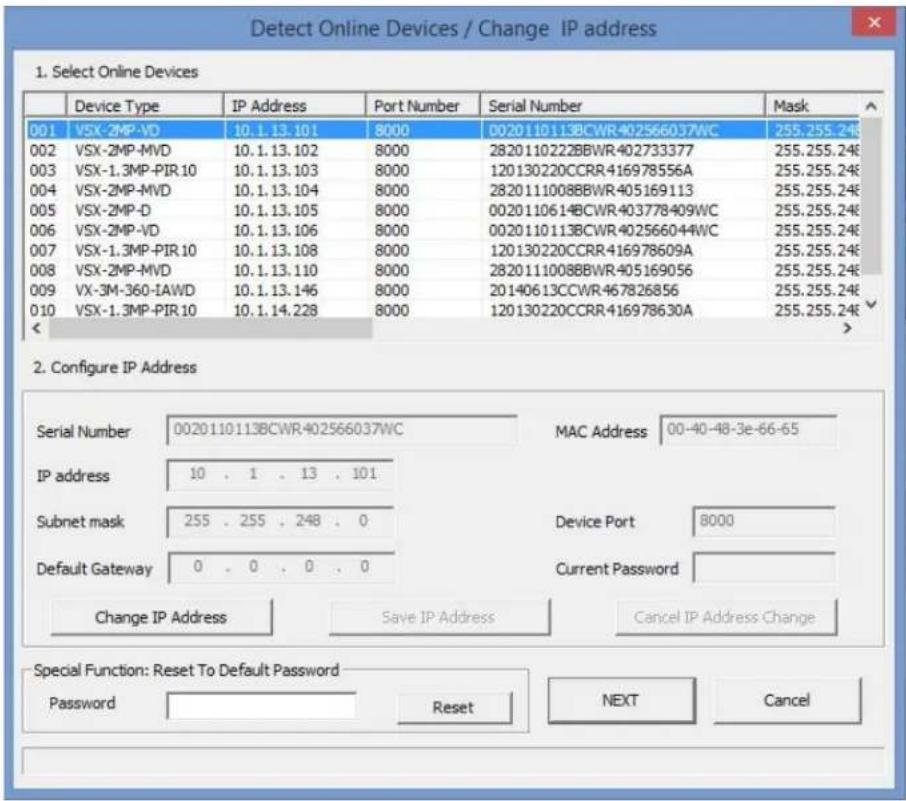Click the Default Gateway field

(x=281, y=568)
